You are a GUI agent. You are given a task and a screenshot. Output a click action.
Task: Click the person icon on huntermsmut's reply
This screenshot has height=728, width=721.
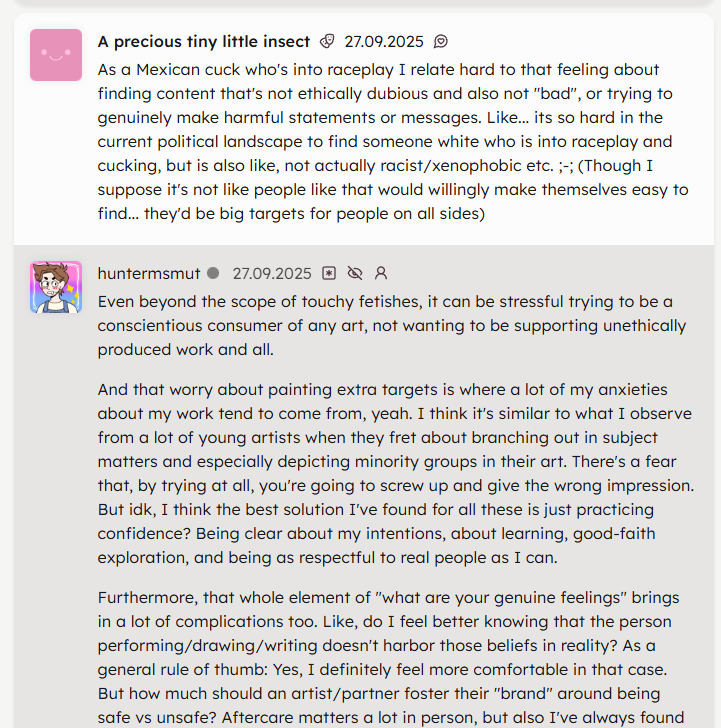tap(380, 273)
